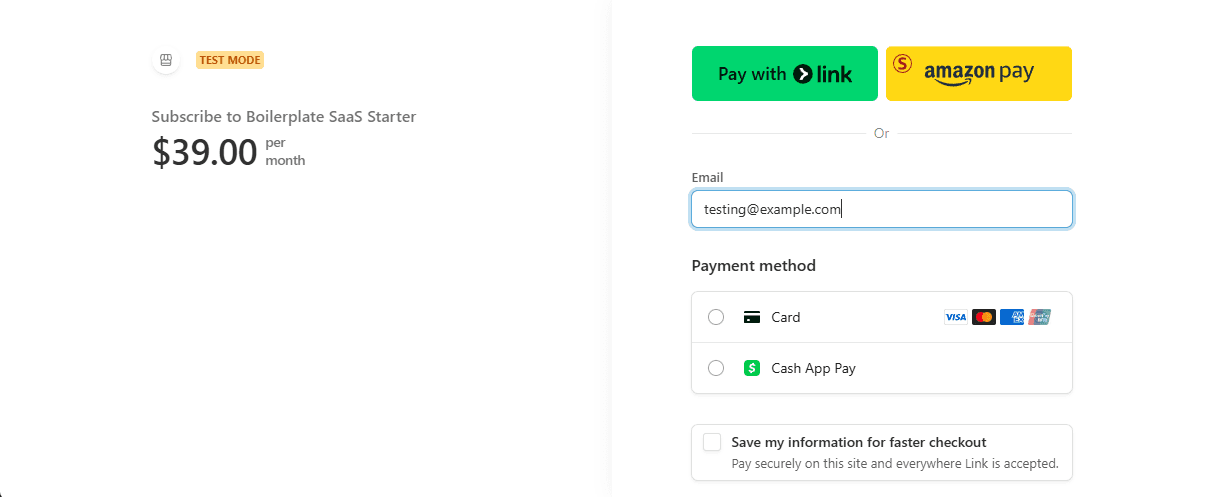
Task: Click the Visa logo icon
Action: pos(956,317)
